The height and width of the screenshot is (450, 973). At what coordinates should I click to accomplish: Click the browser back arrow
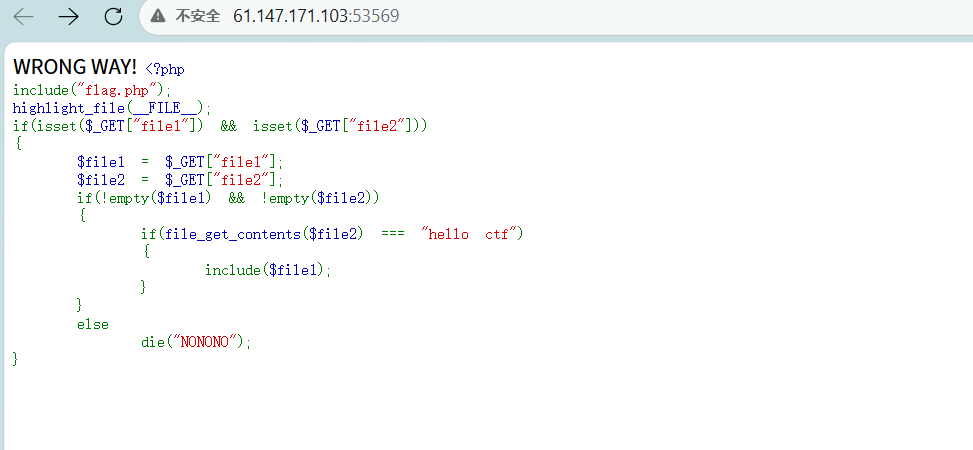pyautogui.click(x=24, y=16)
